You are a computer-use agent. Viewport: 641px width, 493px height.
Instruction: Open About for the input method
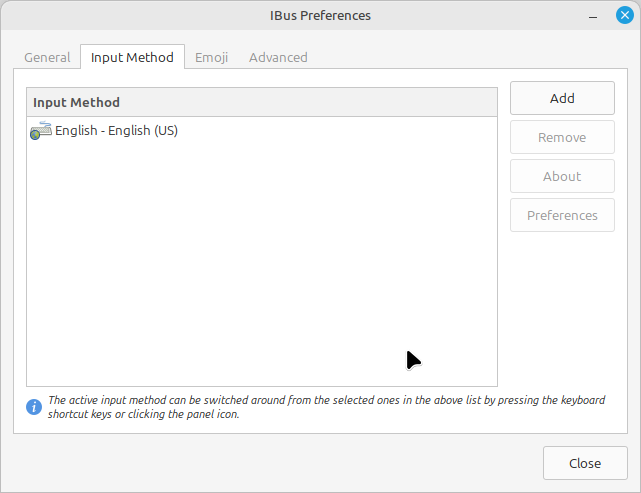point(562,176)
